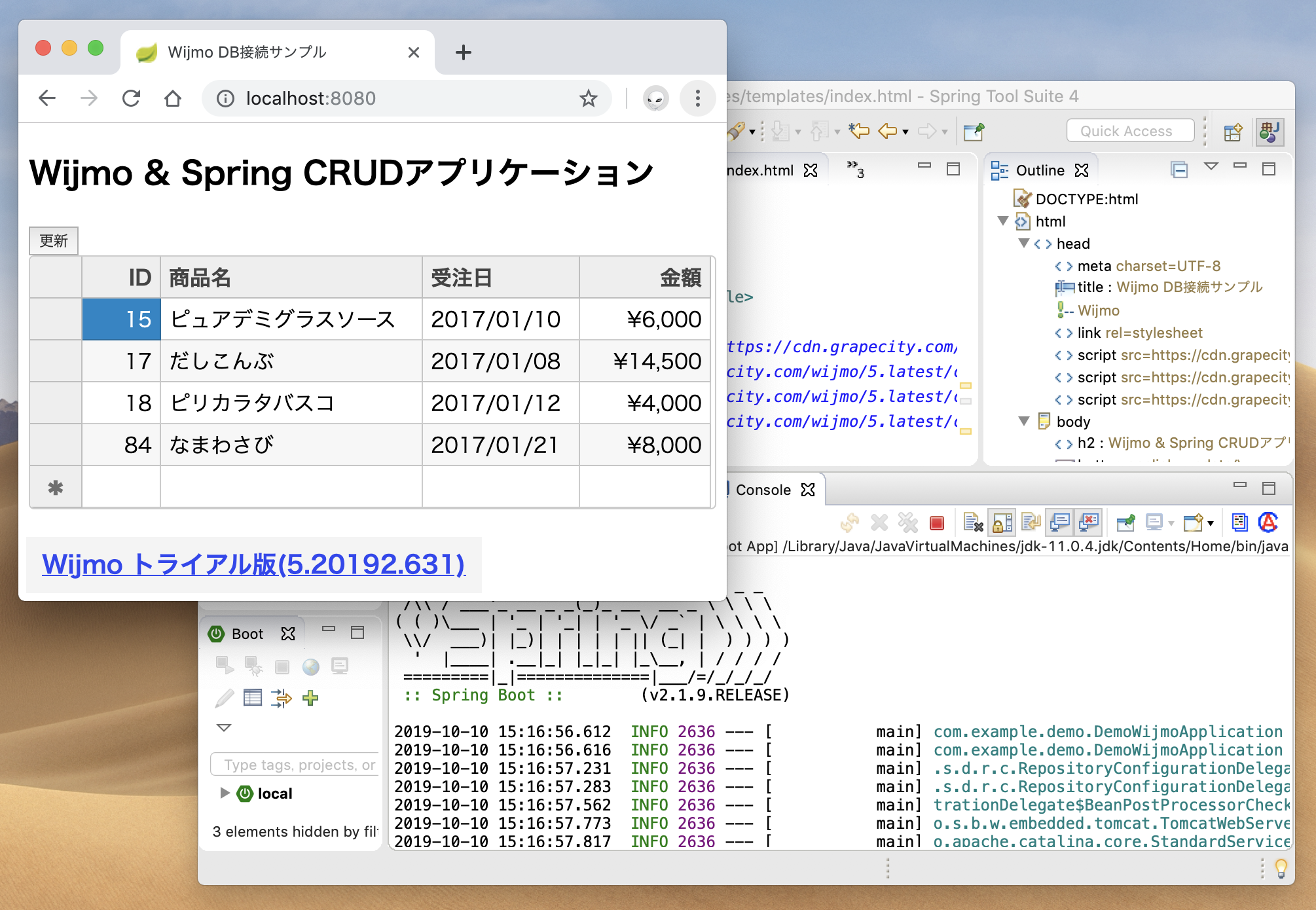The width and height of the screenshot is (1316, 910).
Task: Open the Wijmo トライアル版 link
Action: click(x=253, y=564)
